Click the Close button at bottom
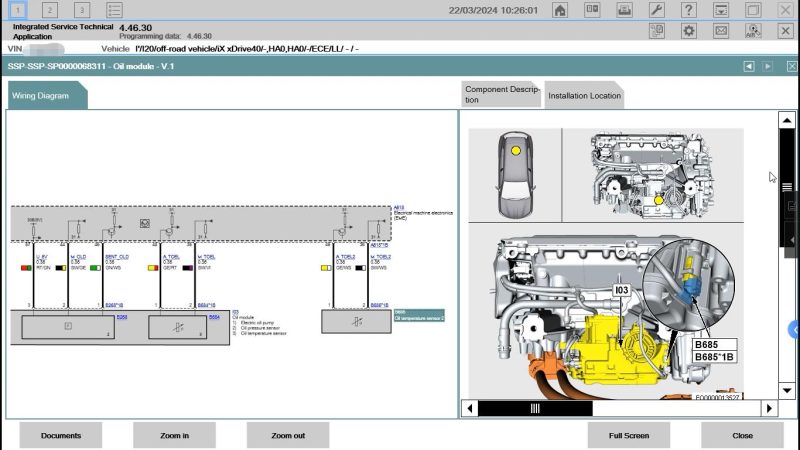The image size is (800, 450). (x=742, y=435)
